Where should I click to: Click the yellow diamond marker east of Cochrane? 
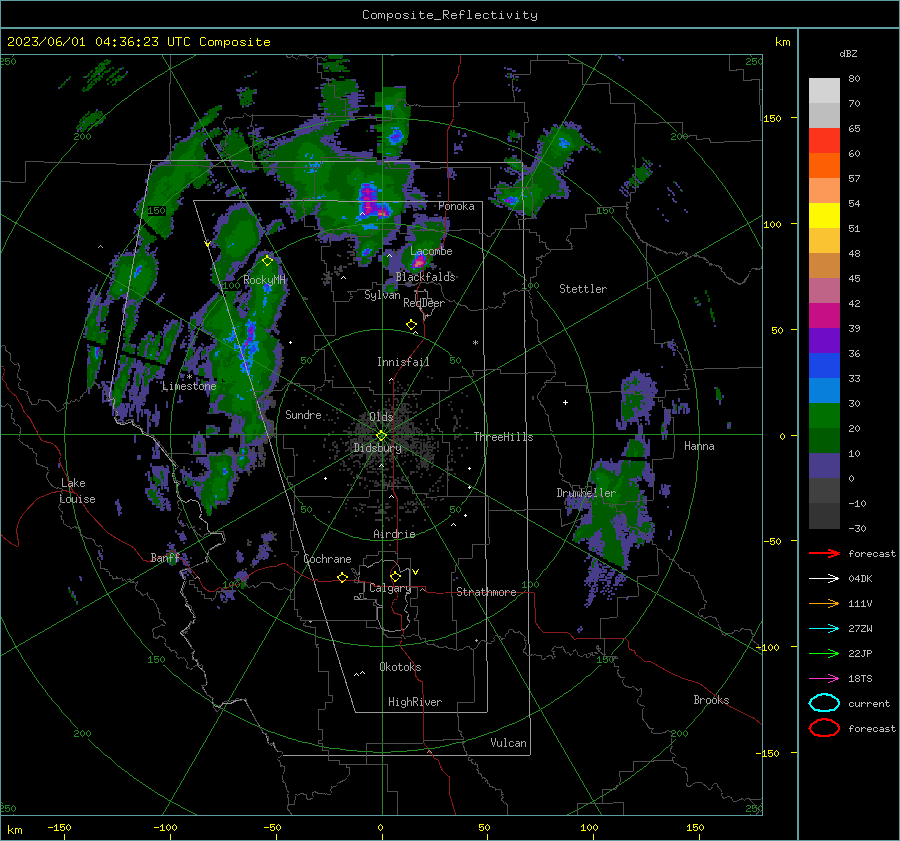(x=342, y=578)
